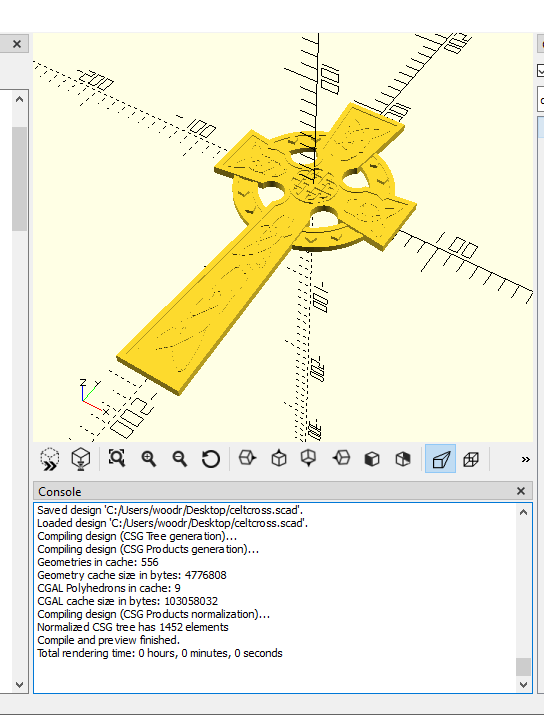This screenshot has height=715, width=544.
Task: Zoom out using the magnifier minus icon
Action: [x=180, y=459]
